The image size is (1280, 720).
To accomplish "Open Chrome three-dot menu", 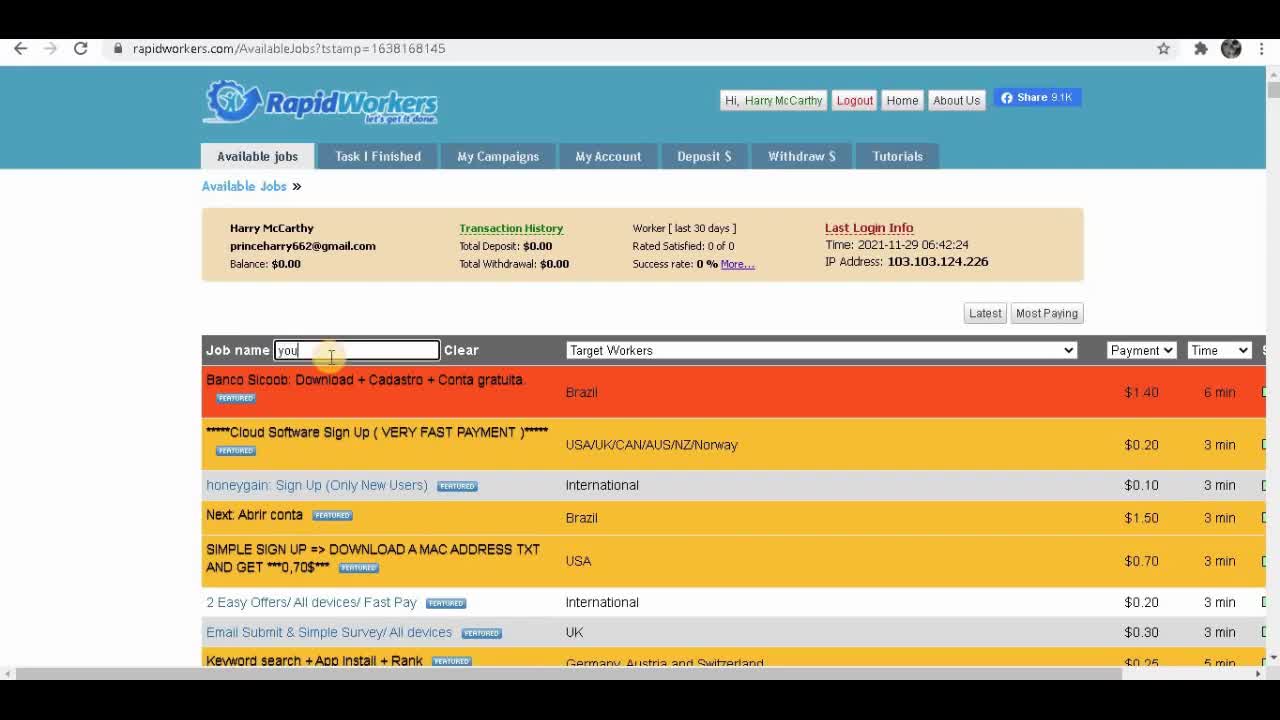I will [1260, 48].
